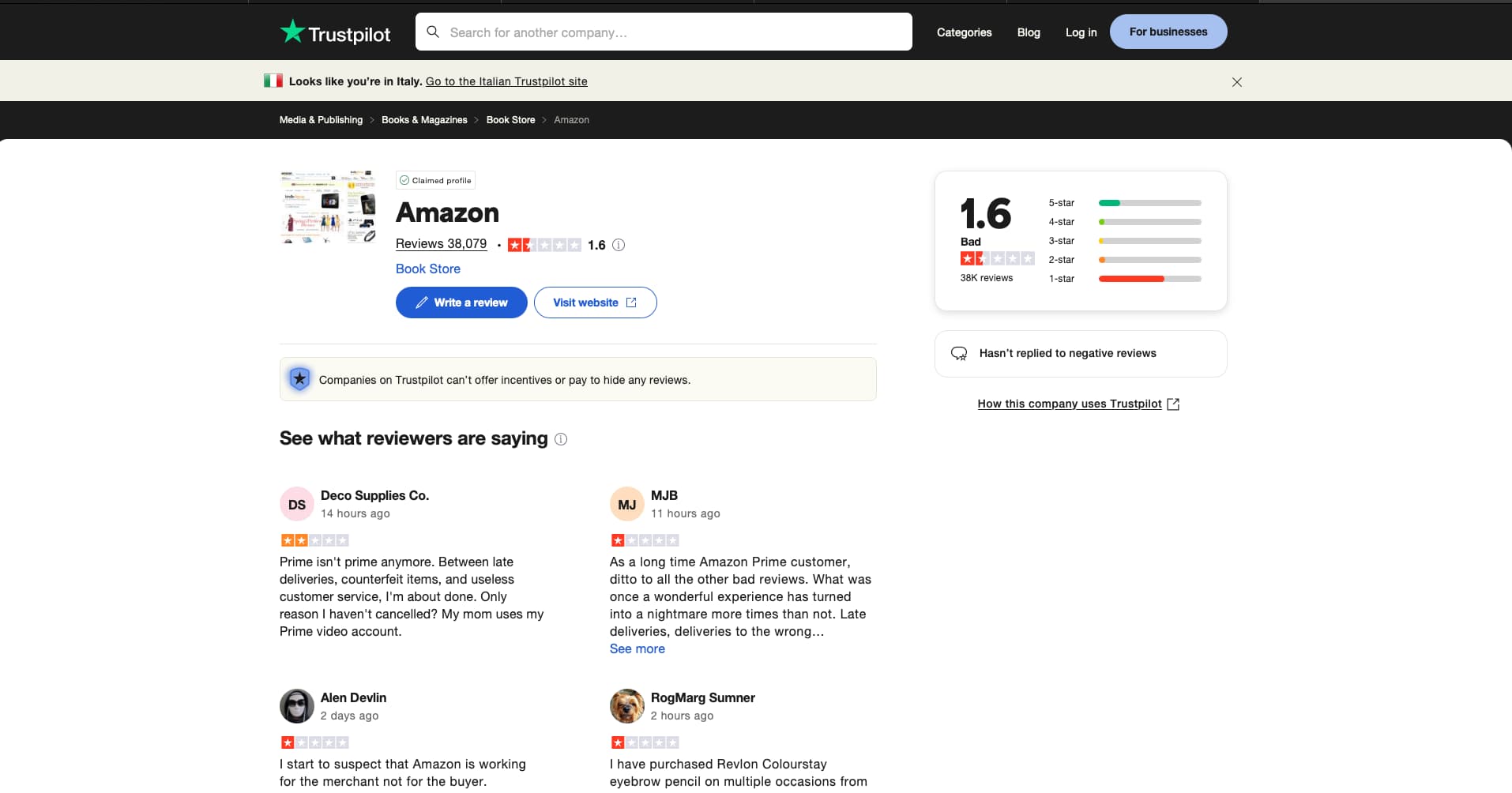
Task: Click RogMarg Sumner's one-star rating
Action: 645,742
